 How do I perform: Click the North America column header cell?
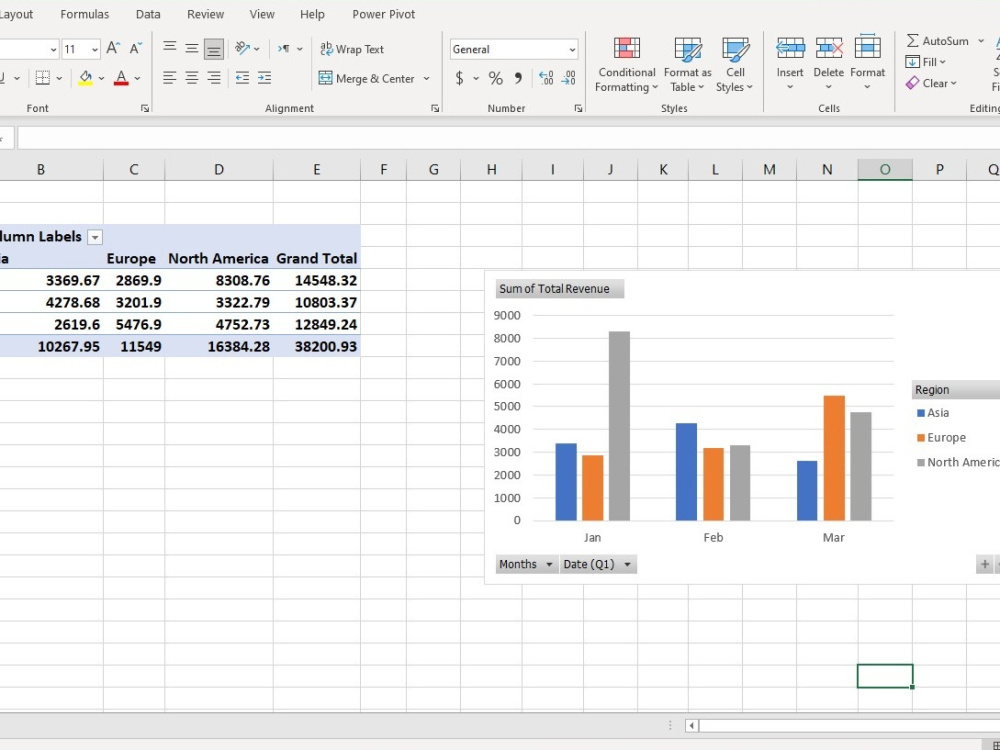(219, 258)
